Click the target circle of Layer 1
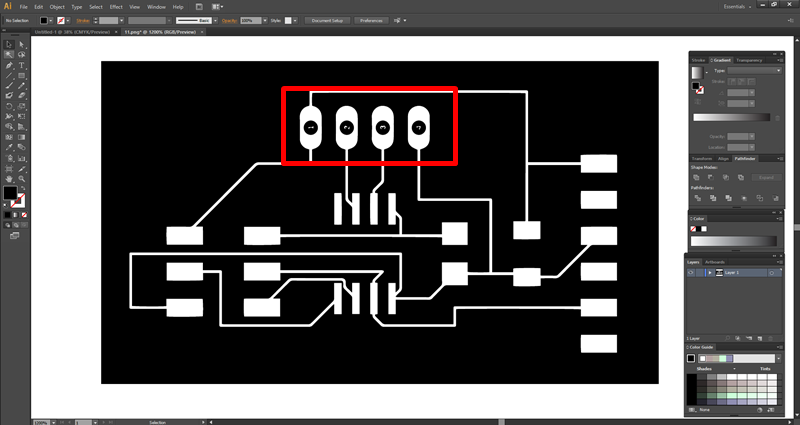This screenshot has width=800, height=425. tap(771, 273)
